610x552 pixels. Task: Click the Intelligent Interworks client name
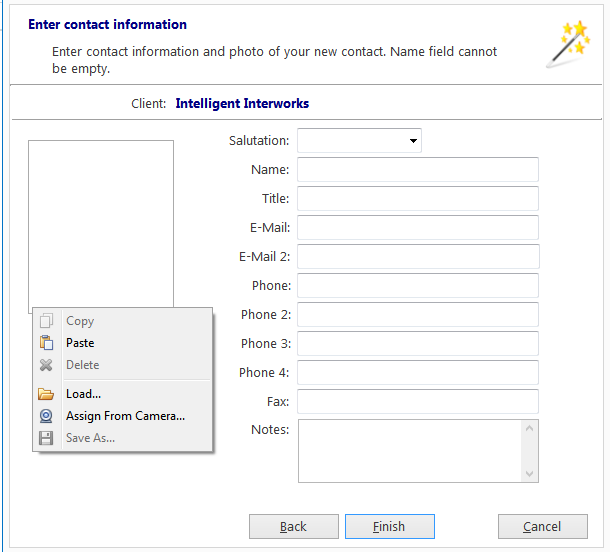[x=242, y=103]
